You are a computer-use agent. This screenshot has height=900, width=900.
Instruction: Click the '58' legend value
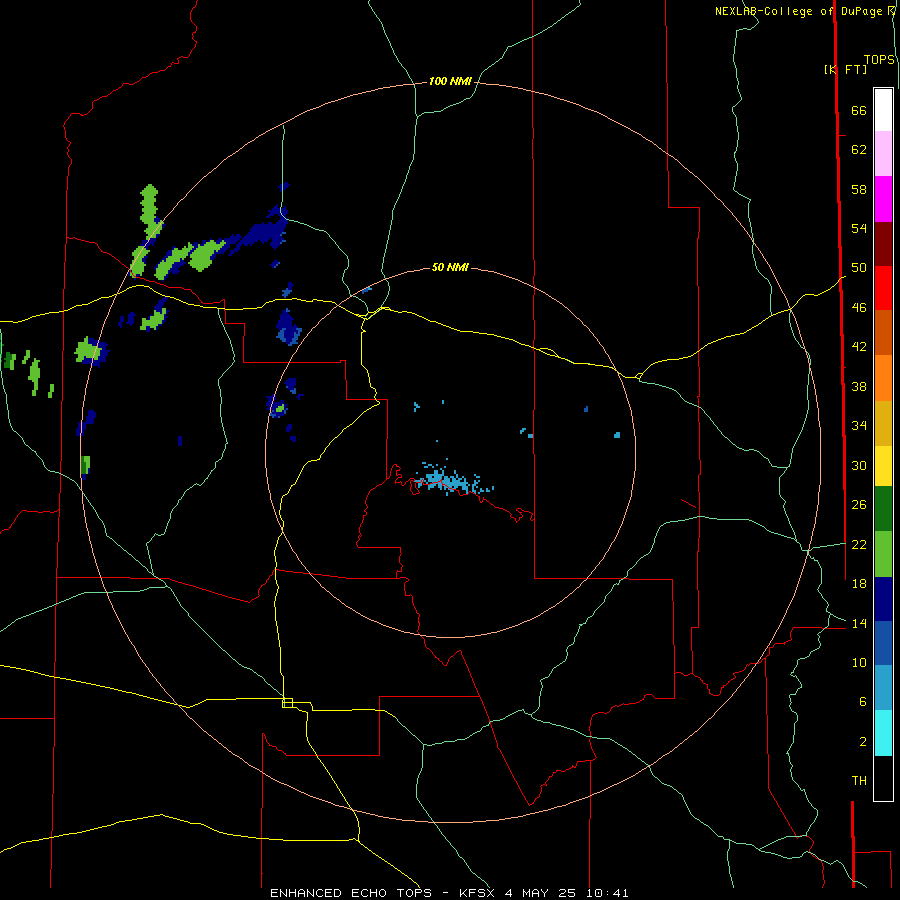[x=859, y=189]
